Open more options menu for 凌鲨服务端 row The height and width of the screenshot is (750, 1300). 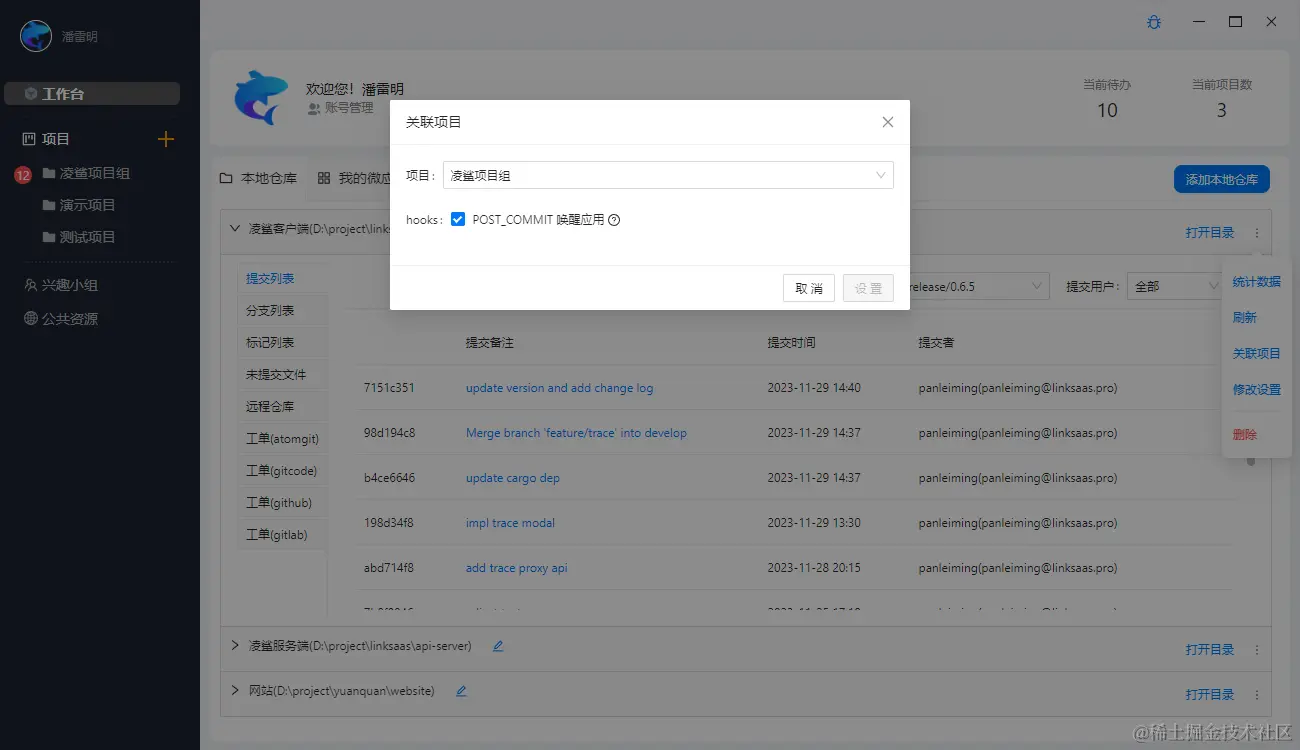point(1257,650)
